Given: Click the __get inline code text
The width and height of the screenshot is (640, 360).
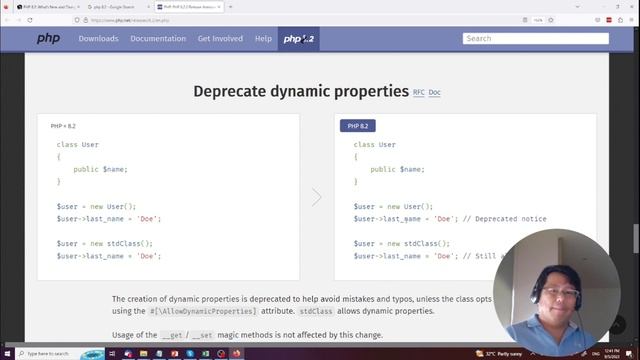Looking at the screenshot, I should [171, 335].
